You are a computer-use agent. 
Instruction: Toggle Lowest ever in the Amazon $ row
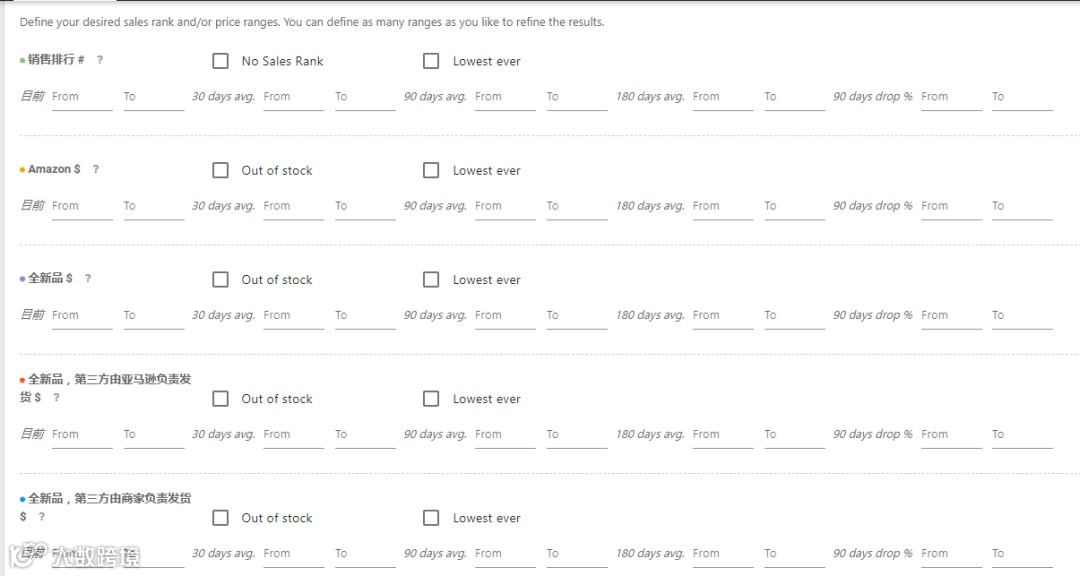click(431, 170)
